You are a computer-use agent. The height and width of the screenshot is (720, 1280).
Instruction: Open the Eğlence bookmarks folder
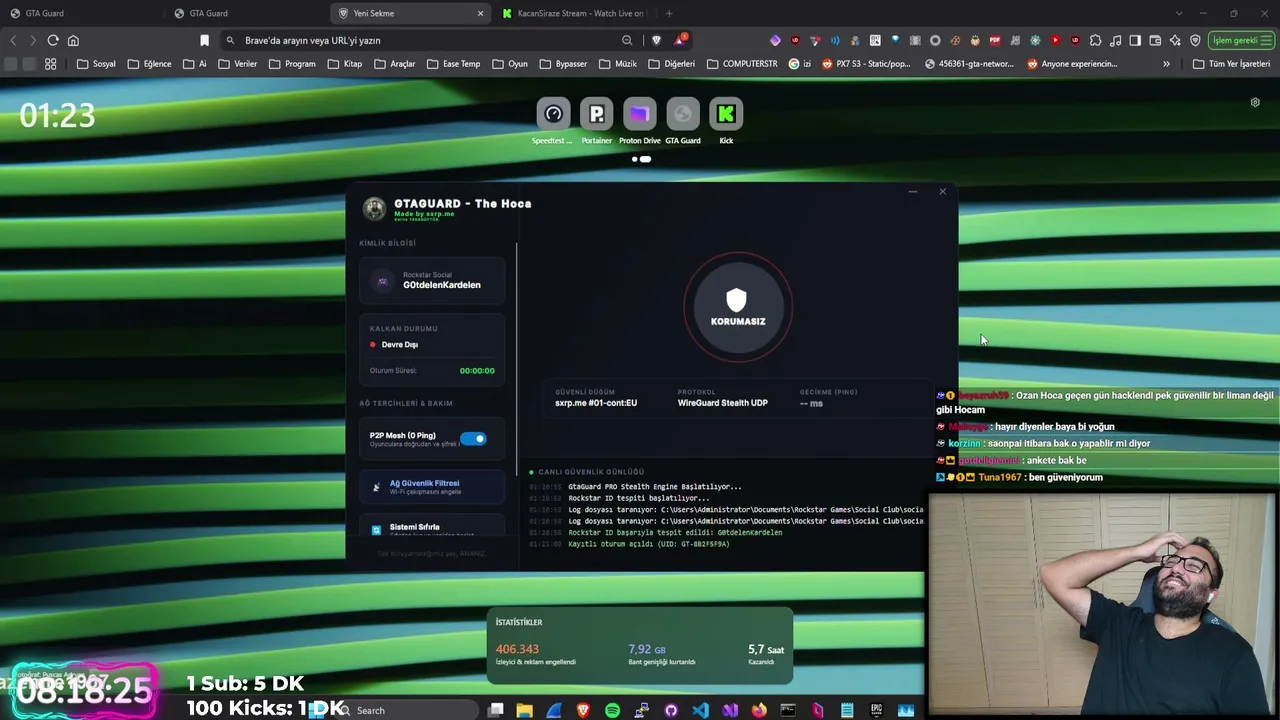pyautogui.click(x=149, y=64)
